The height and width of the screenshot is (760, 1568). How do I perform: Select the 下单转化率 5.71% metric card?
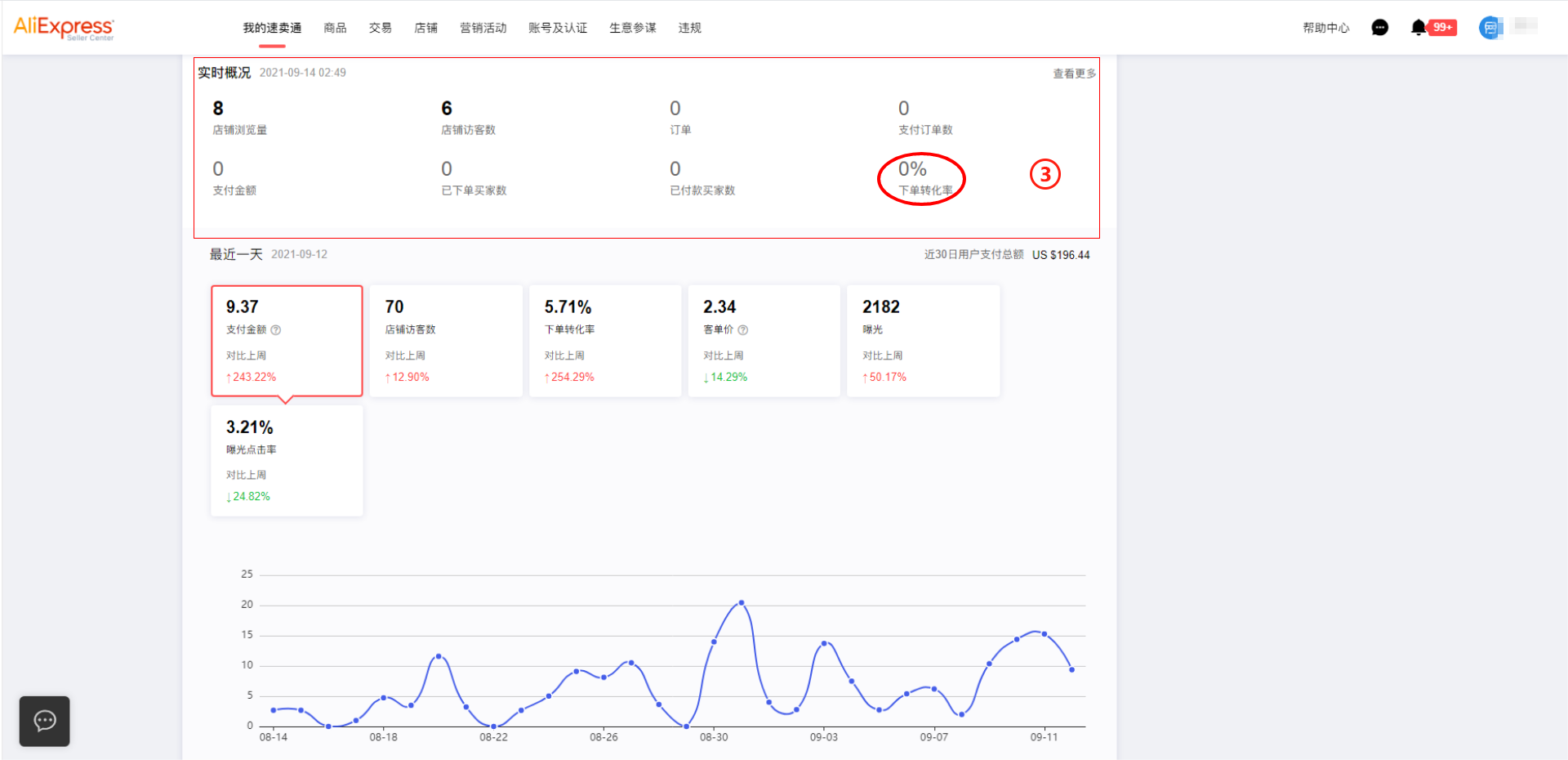pyautogui.click(x=604, y=341)
